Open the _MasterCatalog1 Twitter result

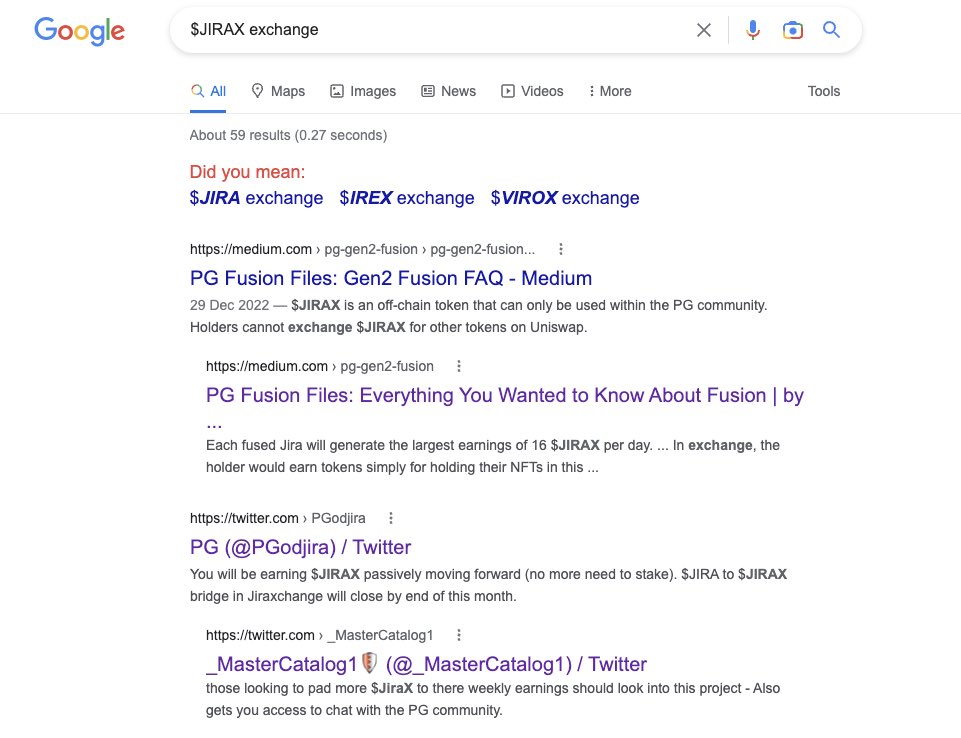tap(427, 664)
